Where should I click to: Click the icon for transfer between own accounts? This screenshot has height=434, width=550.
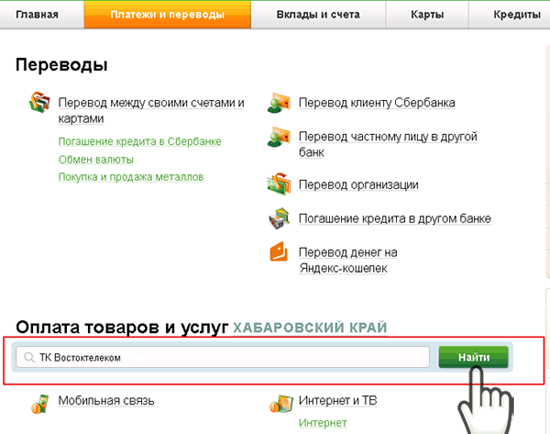click(39, 102)
